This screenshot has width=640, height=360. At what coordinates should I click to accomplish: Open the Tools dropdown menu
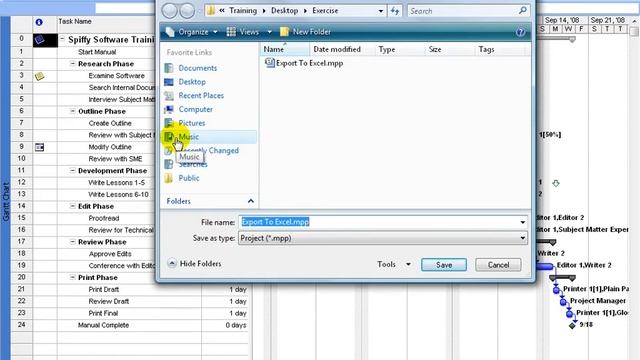point(394,264)
